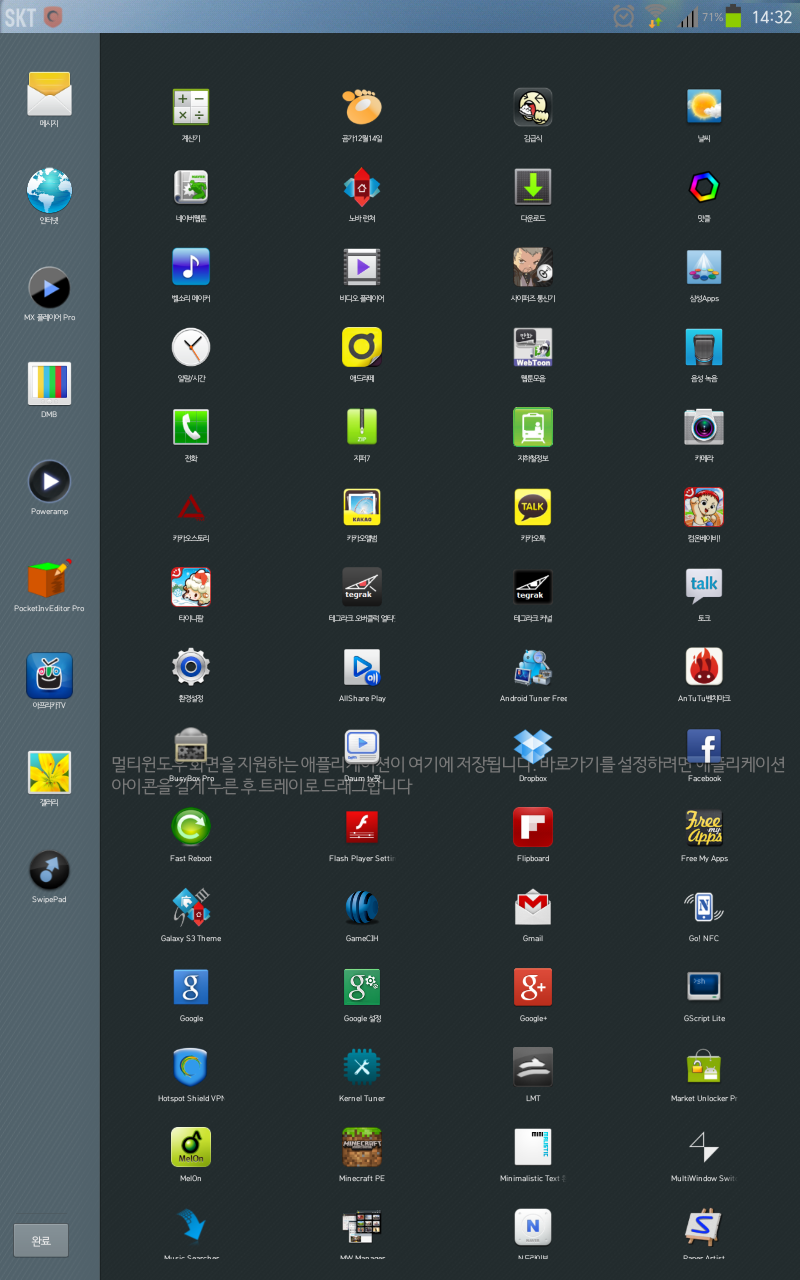This screenshot has width=800, height=1280.
Task: Launch Fast Reboot
Action: pyautogui.click(x=191, y=827)
